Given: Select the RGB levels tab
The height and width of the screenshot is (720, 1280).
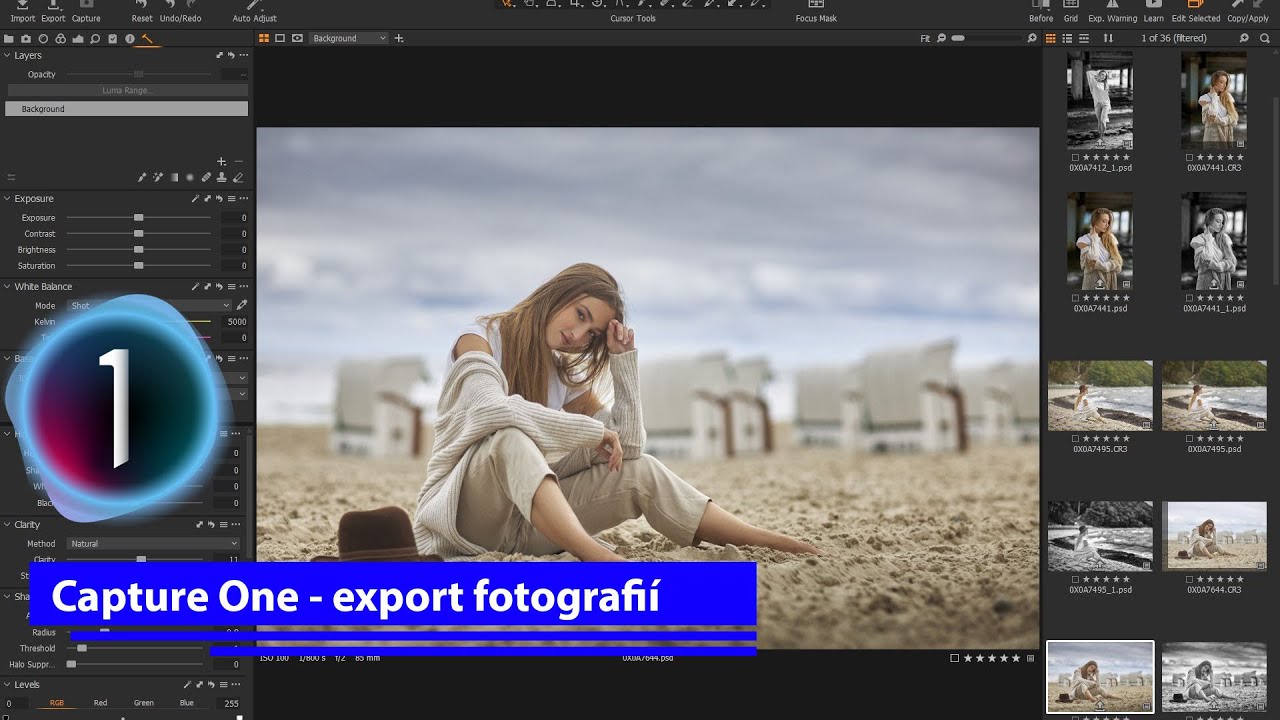Looking at the screenshot, I should point(57,703).
